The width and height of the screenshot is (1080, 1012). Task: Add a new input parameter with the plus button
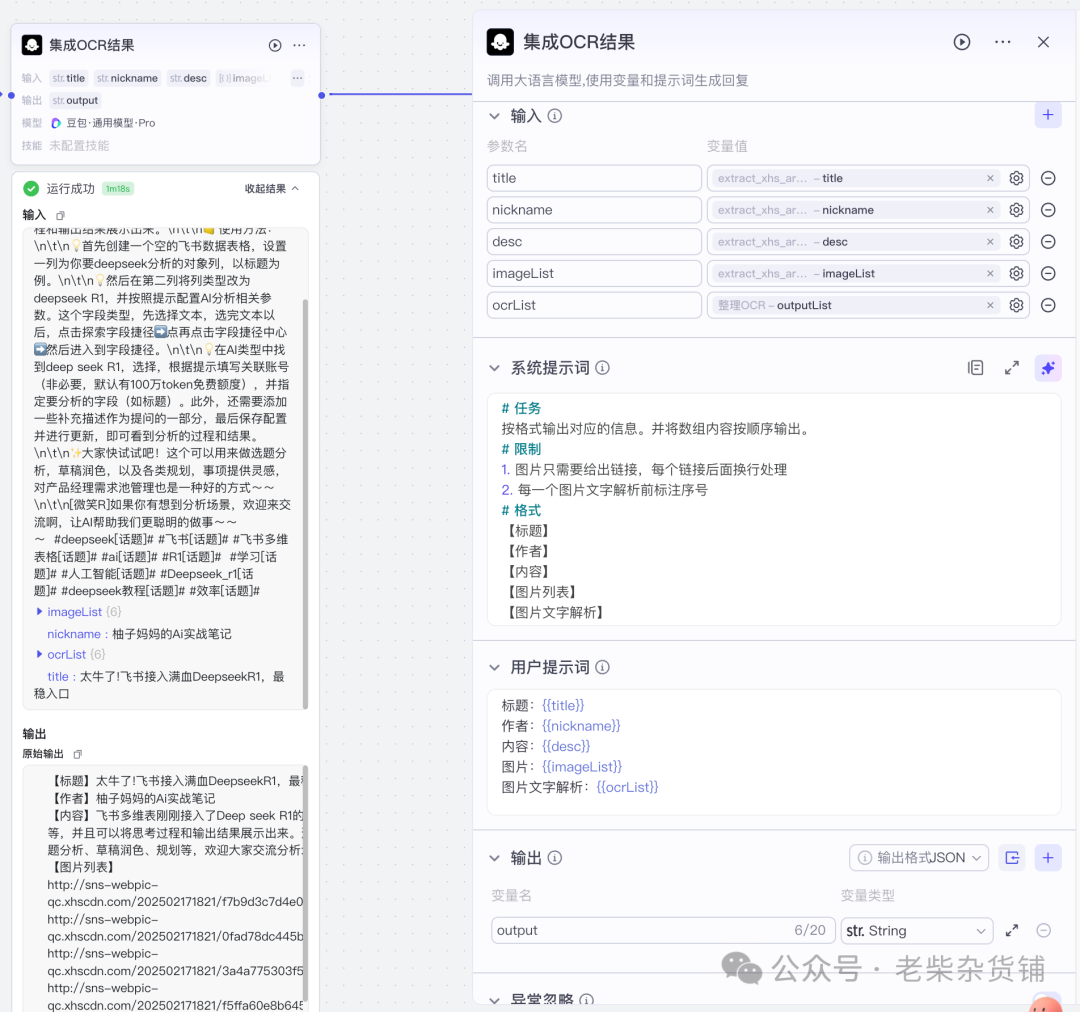[1048, 115]
